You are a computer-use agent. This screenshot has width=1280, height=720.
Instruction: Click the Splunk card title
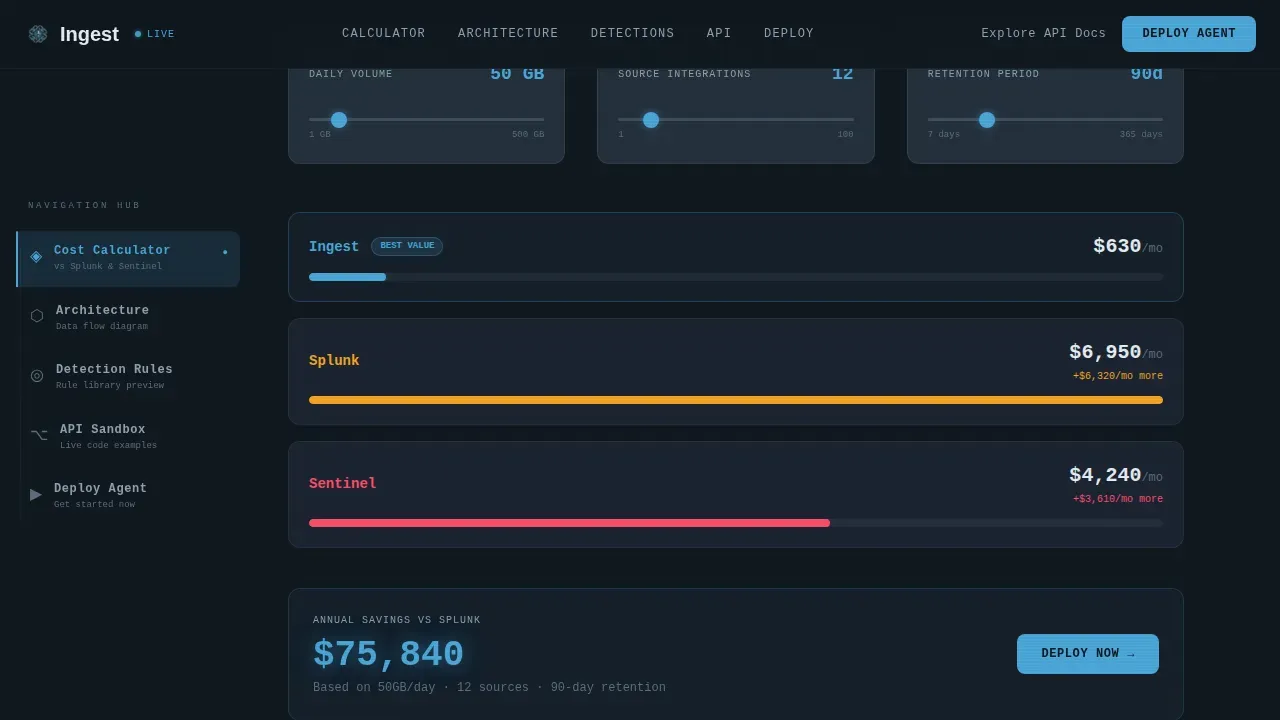(334, 361)
